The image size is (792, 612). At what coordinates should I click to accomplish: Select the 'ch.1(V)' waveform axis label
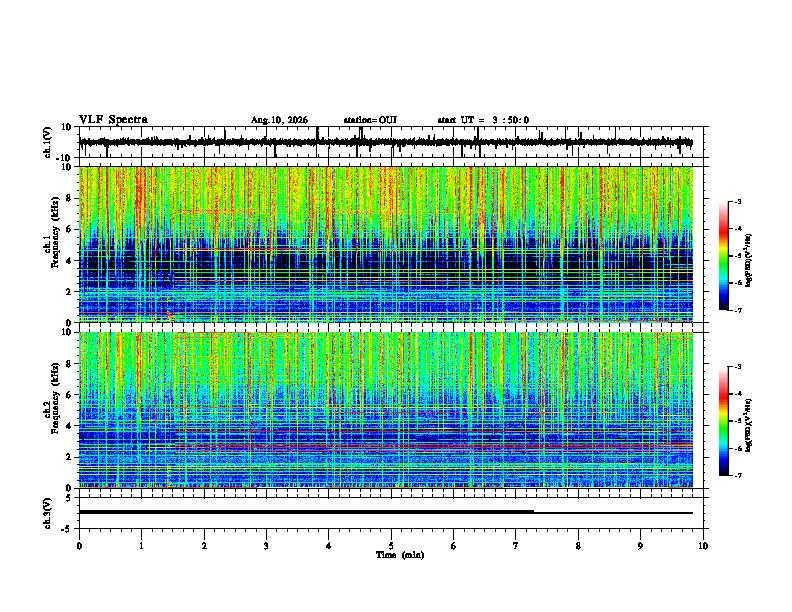[48, 142]
